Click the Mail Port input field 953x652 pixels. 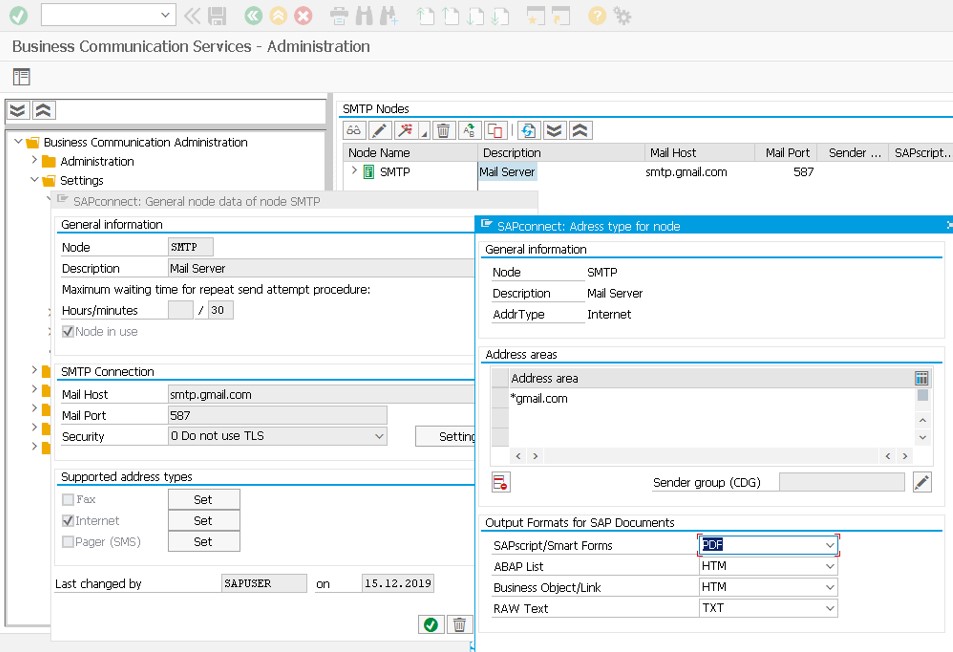[277, 416]
